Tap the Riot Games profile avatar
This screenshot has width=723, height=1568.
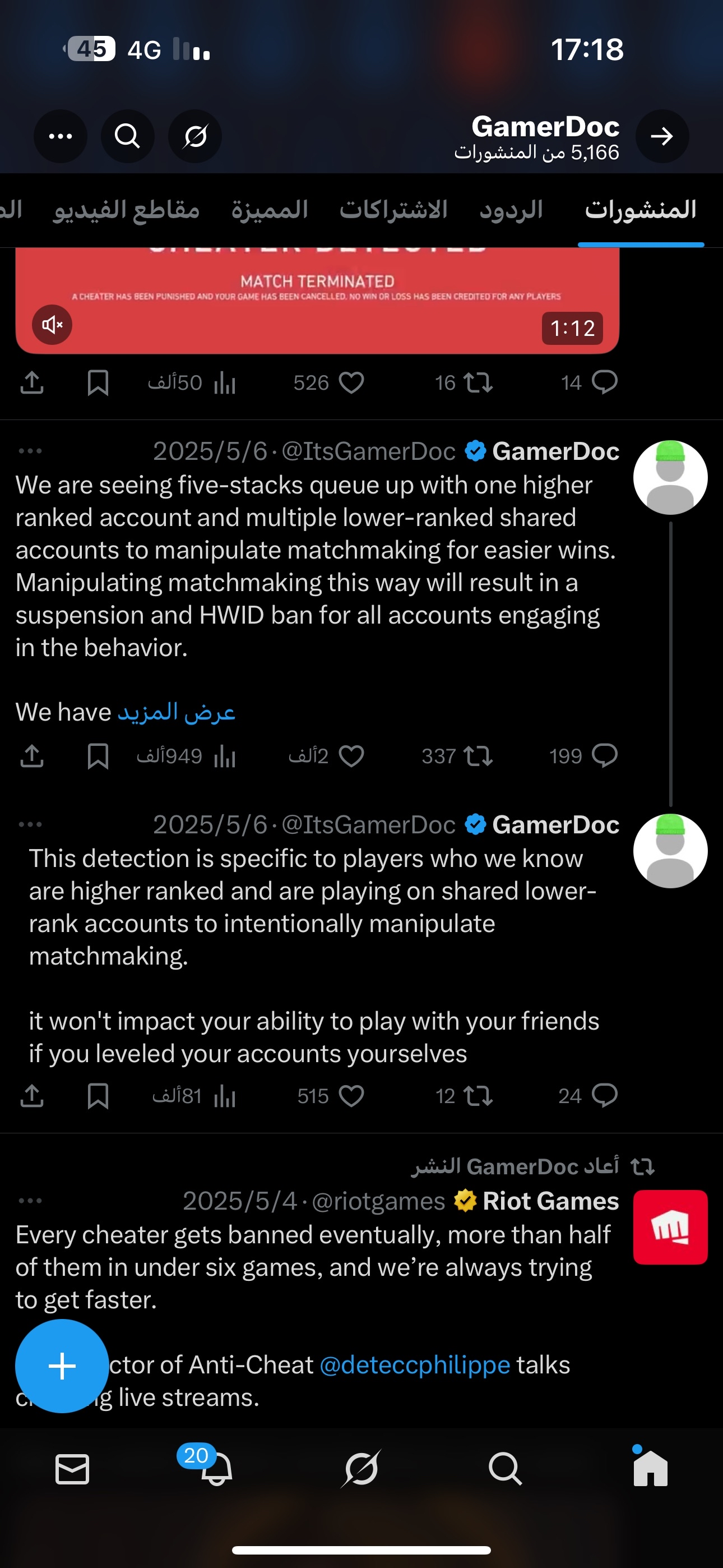click(670, 1227)
